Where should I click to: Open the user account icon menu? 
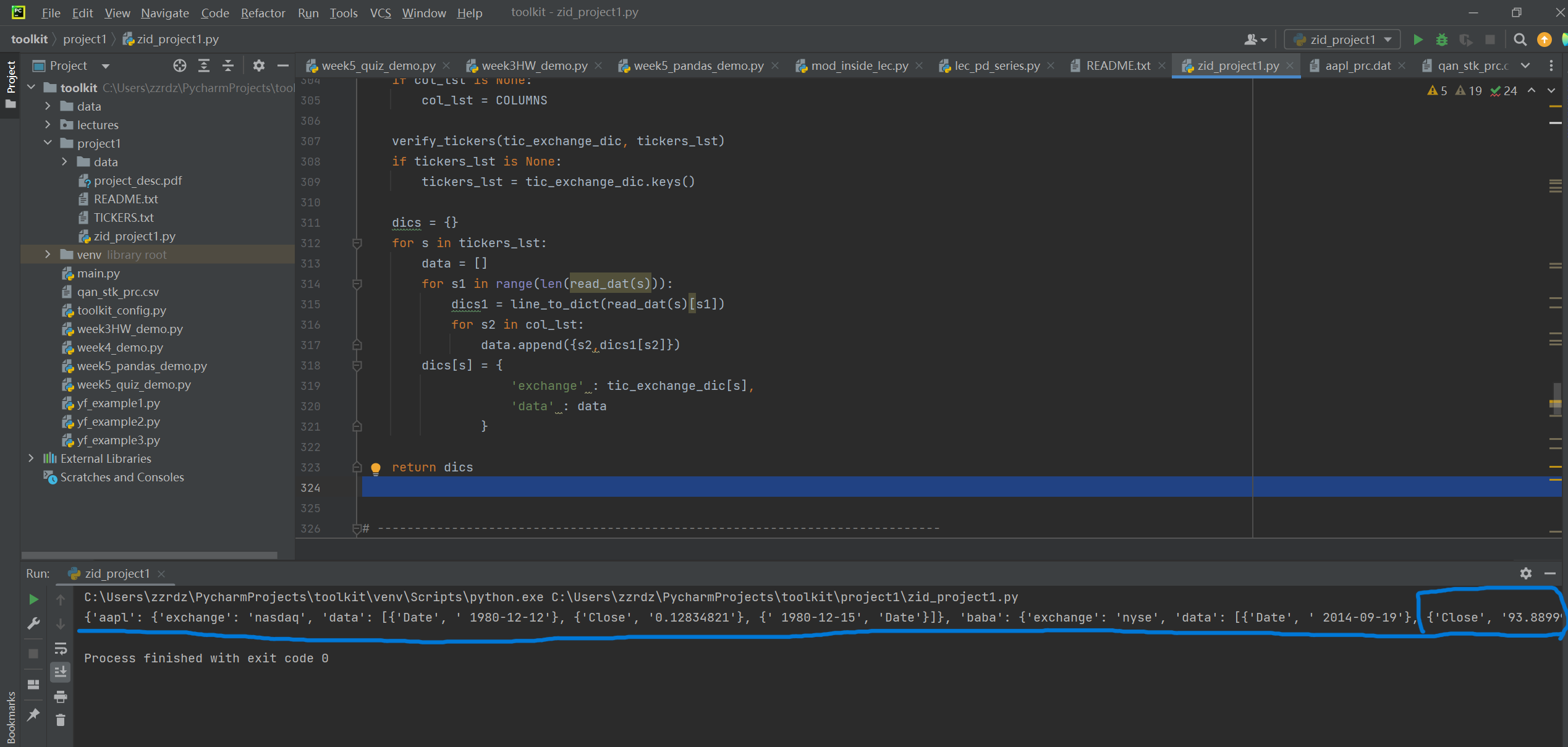(1255, 40)
